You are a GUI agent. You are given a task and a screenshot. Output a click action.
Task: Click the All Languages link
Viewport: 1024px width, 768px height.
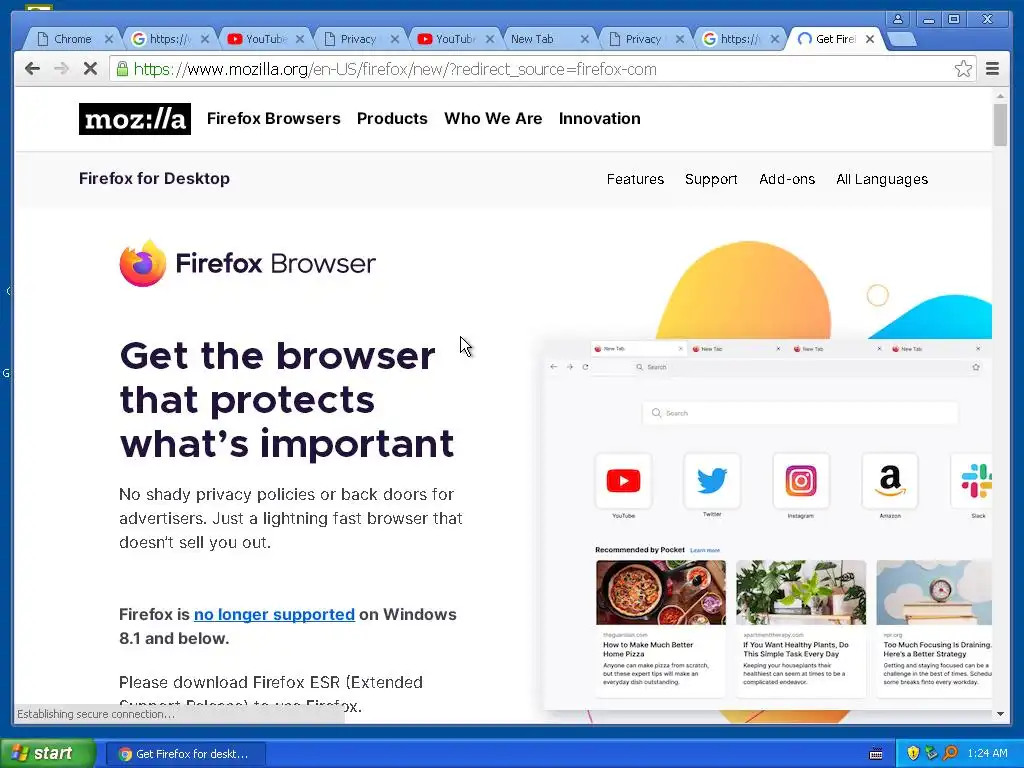click(x=882, y=179)
